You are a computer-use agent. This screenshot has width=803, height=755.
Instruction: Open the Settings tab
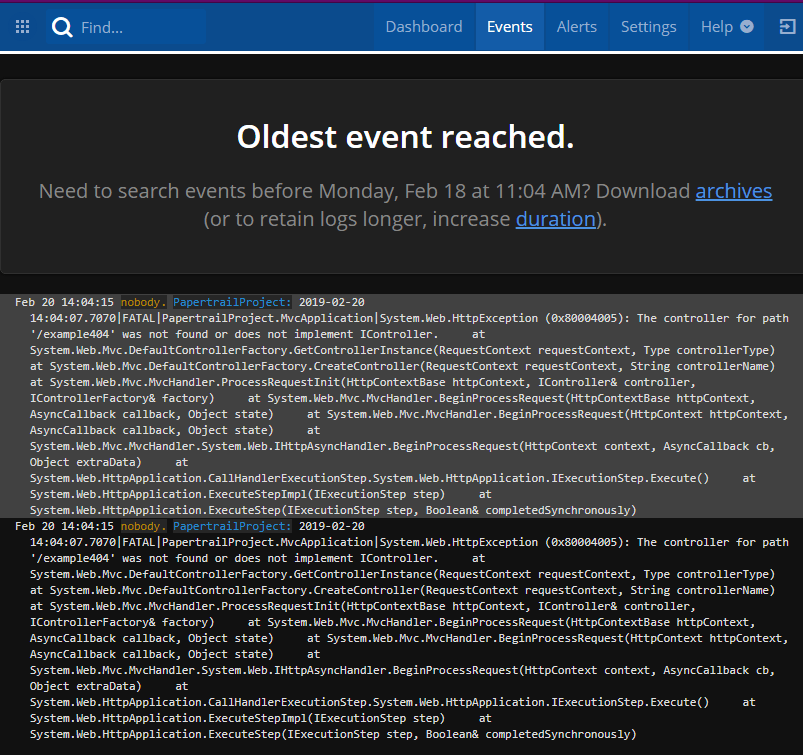648,27
